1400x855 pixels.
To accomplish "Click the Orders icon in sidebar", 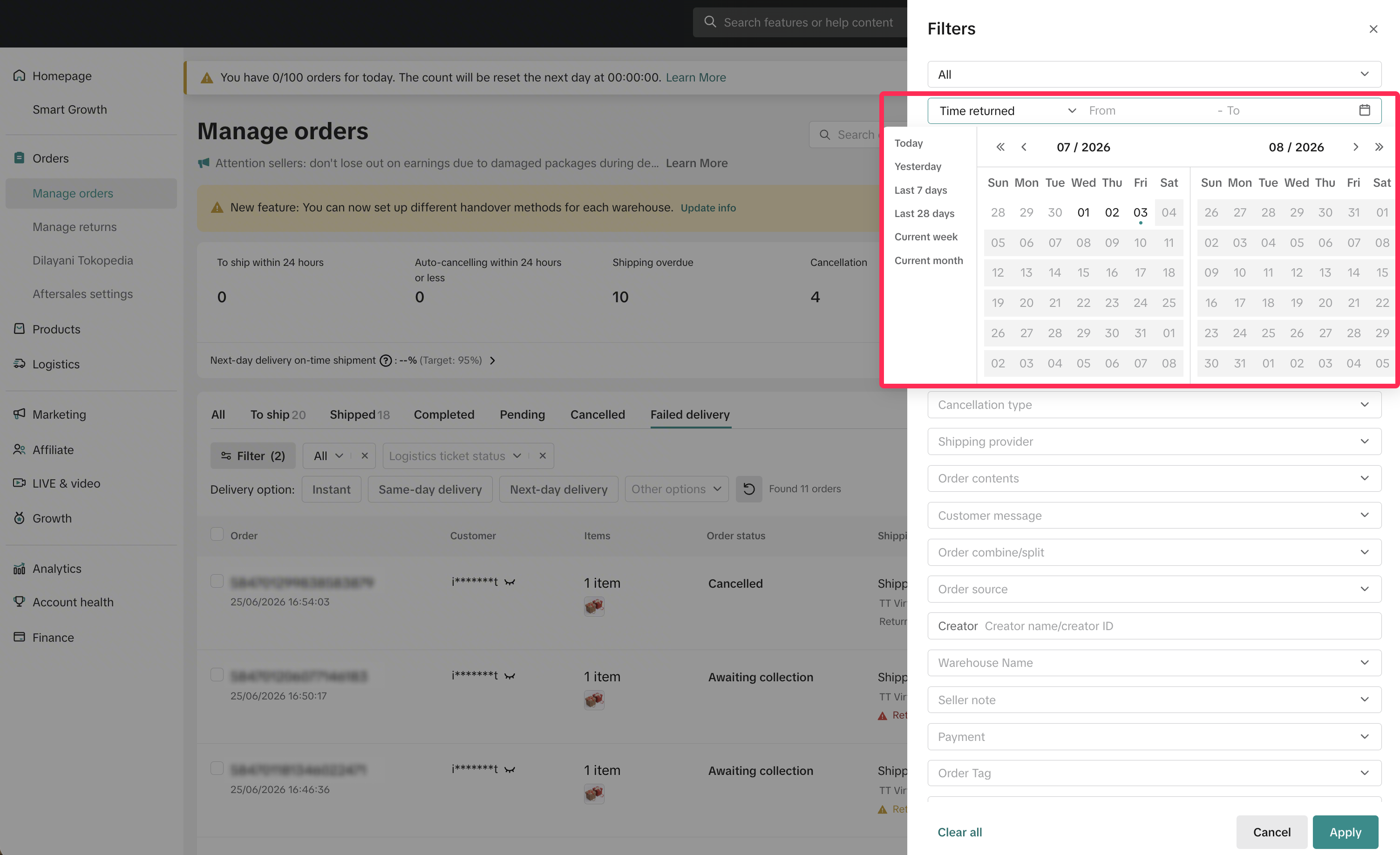I will [x=19, y=158].
